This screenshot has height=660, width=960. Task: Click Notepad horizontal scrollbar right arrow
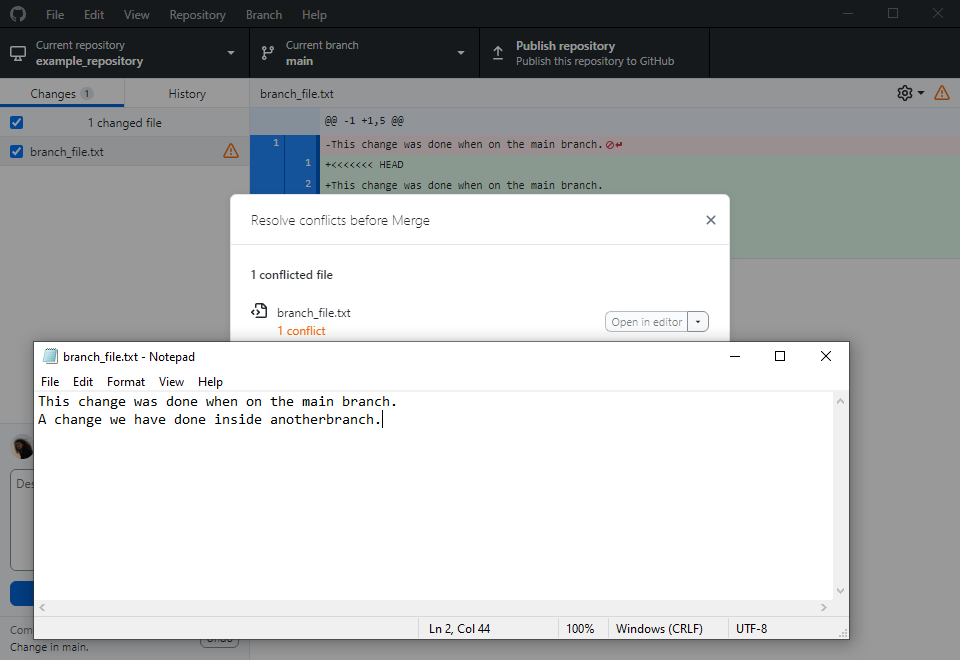coord(824,607)
